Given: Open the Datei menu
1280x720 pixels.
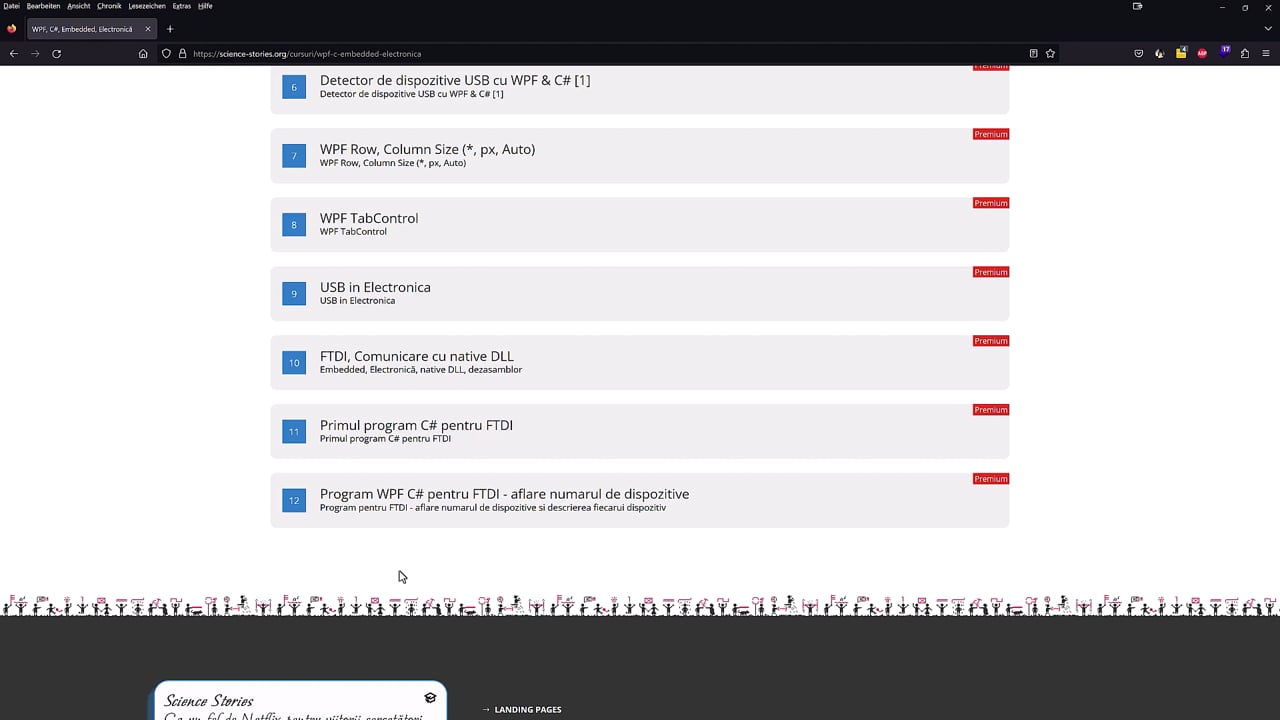Looking at the screenshot, I should click(11, 6).
